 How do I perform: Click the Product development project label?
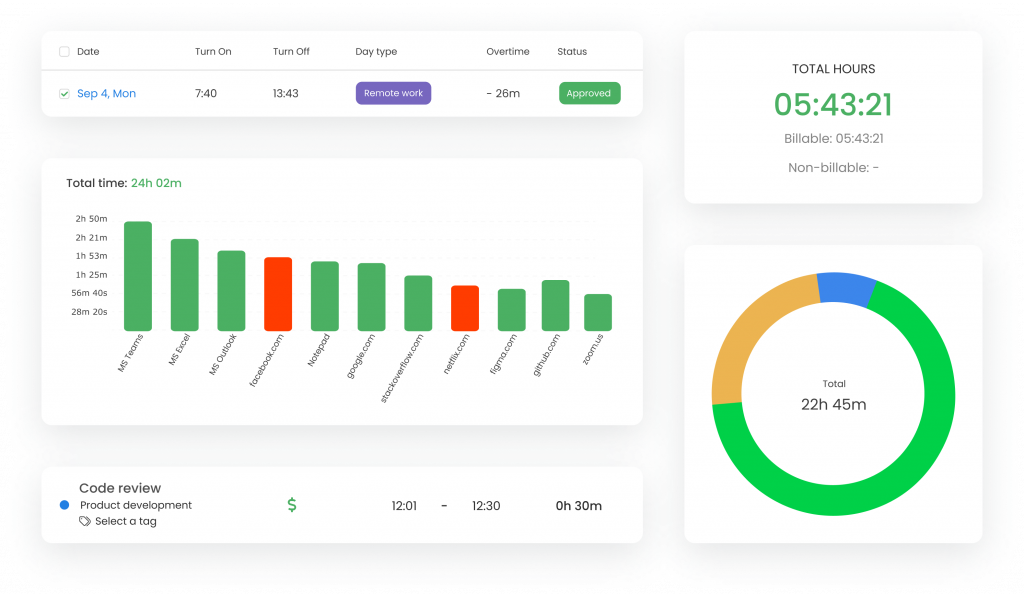pos(136,505)
